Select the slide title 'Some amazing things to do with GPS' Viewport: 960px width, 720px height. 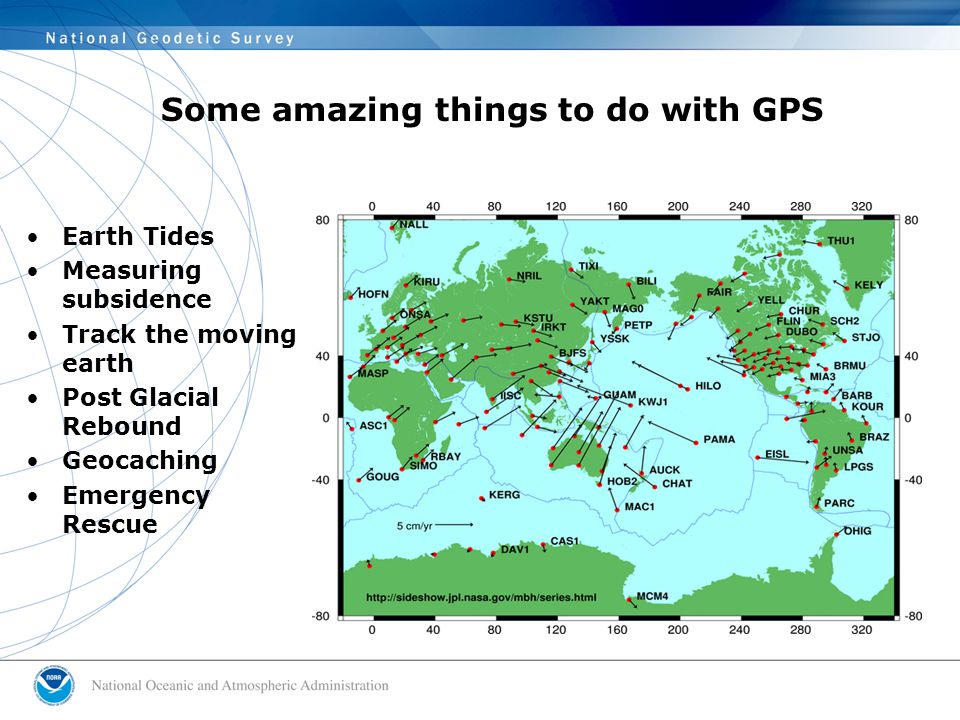492,110
